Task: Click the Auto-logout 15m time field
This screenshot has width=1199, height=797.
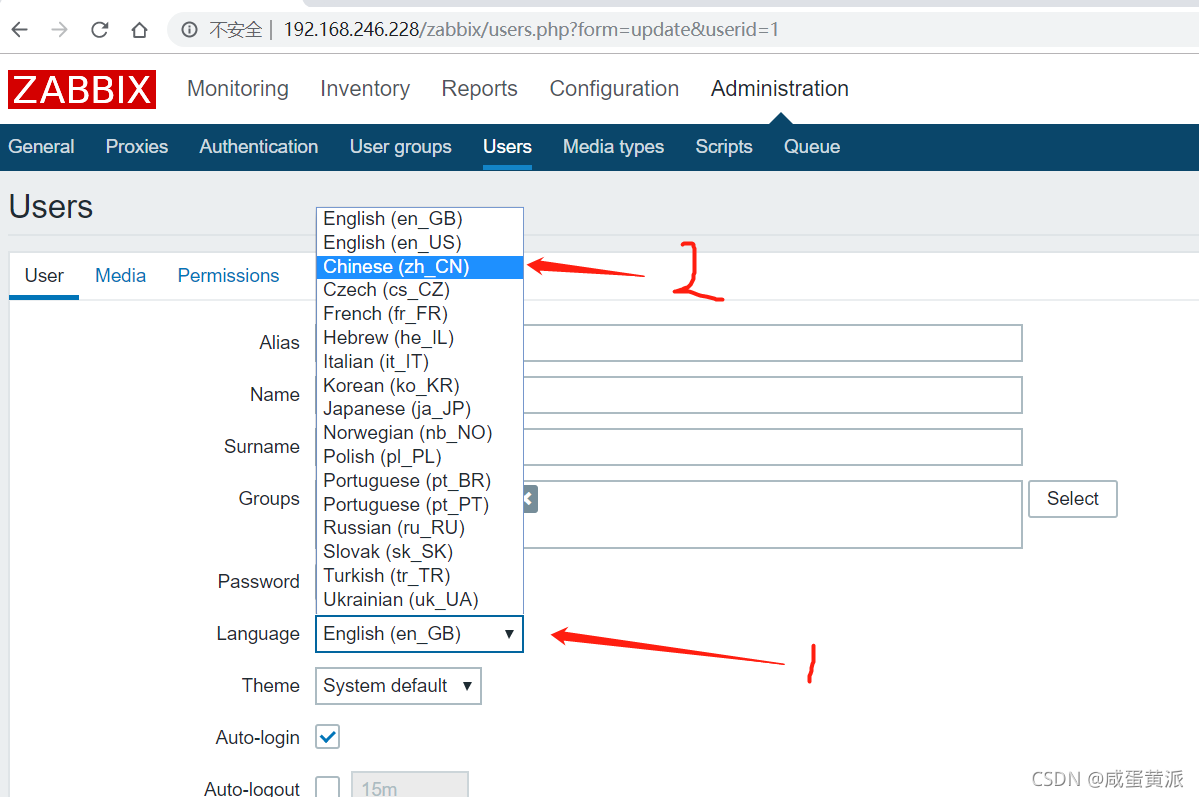Action: (410, 786)
